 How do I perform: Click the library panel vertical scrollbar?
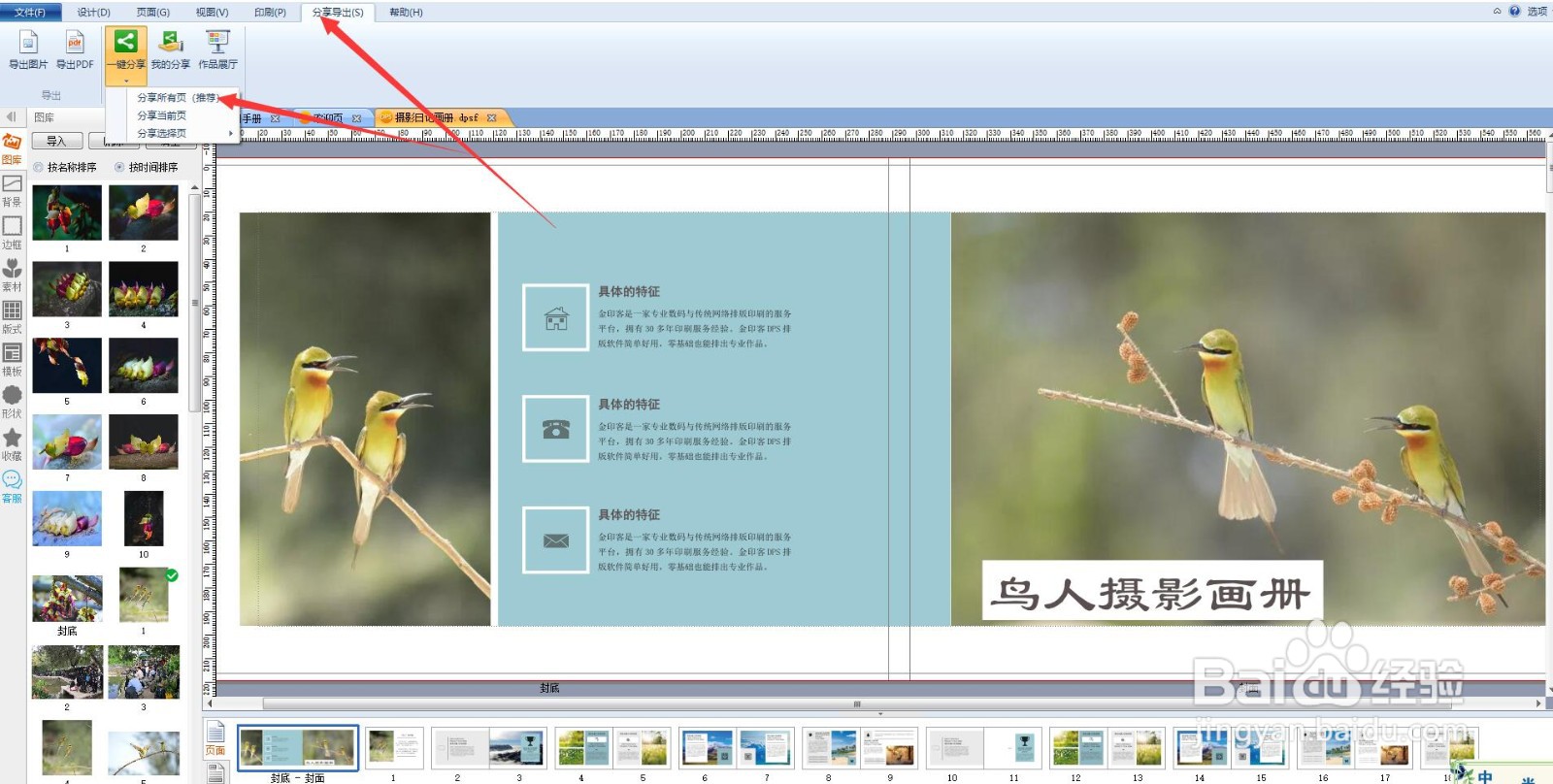coord(195,301)
